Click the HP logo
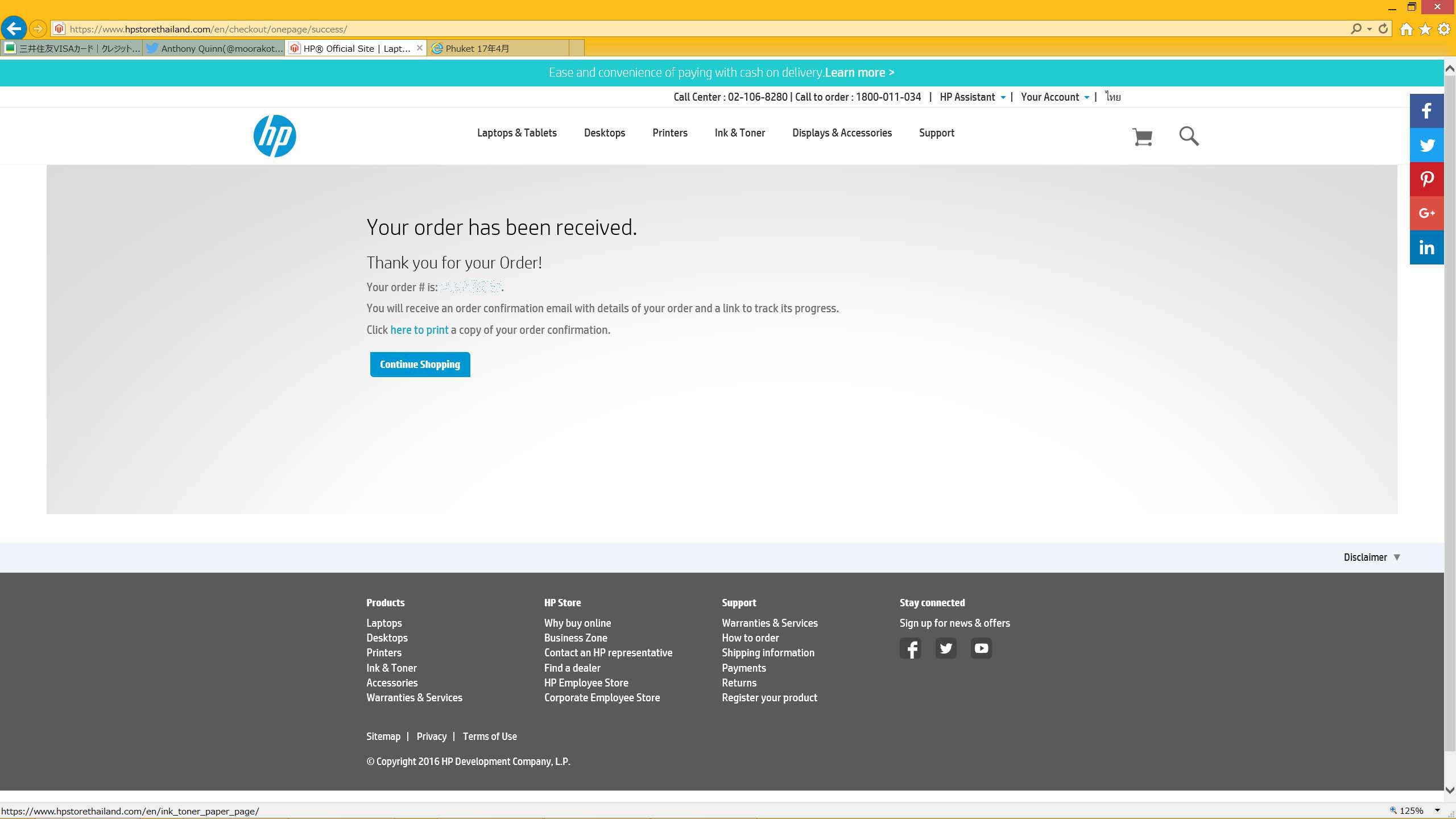 pyautogui.click(x=275, y=136)
